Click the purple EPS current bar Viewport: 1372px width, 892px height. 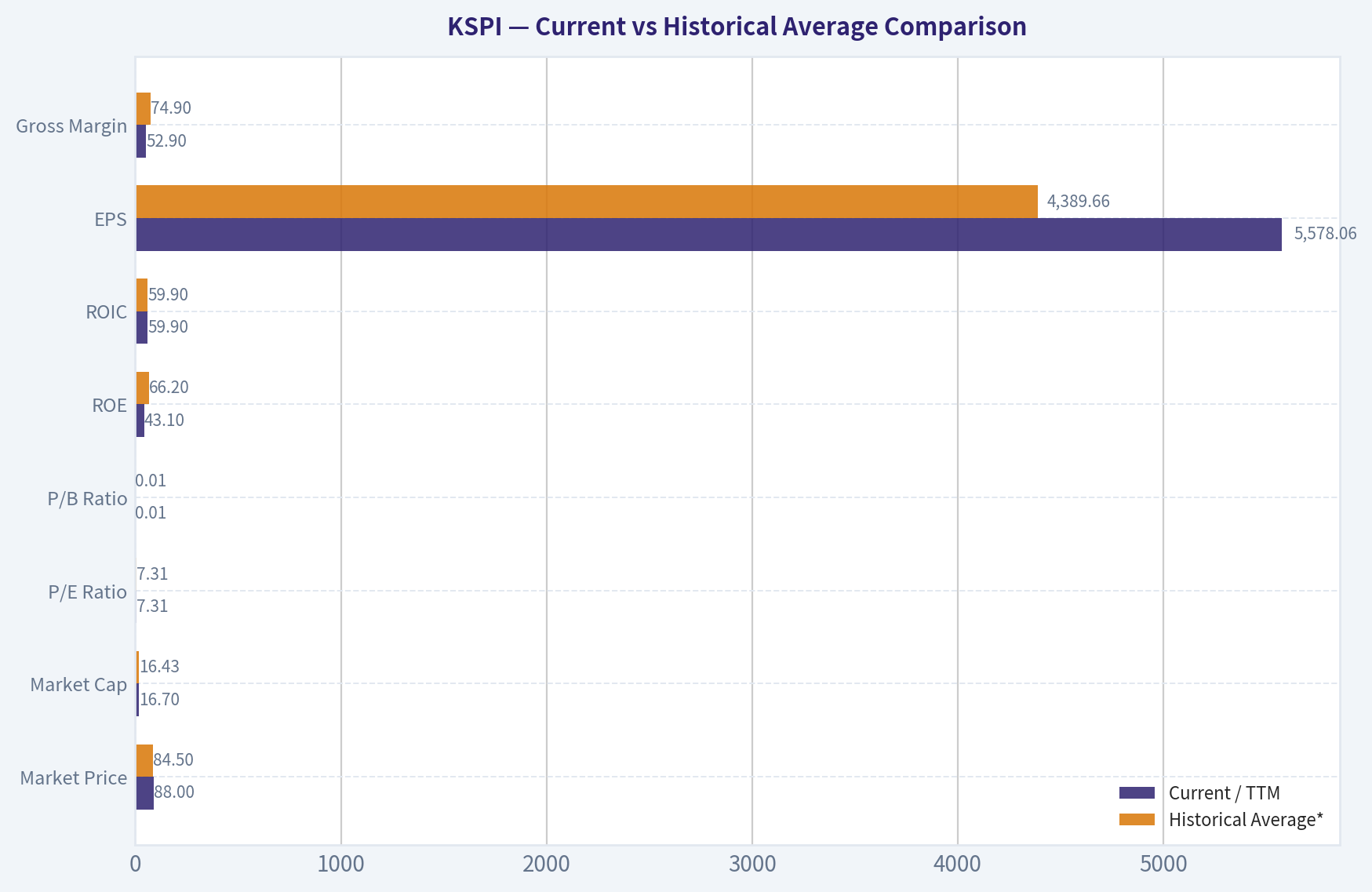(709, 235)
